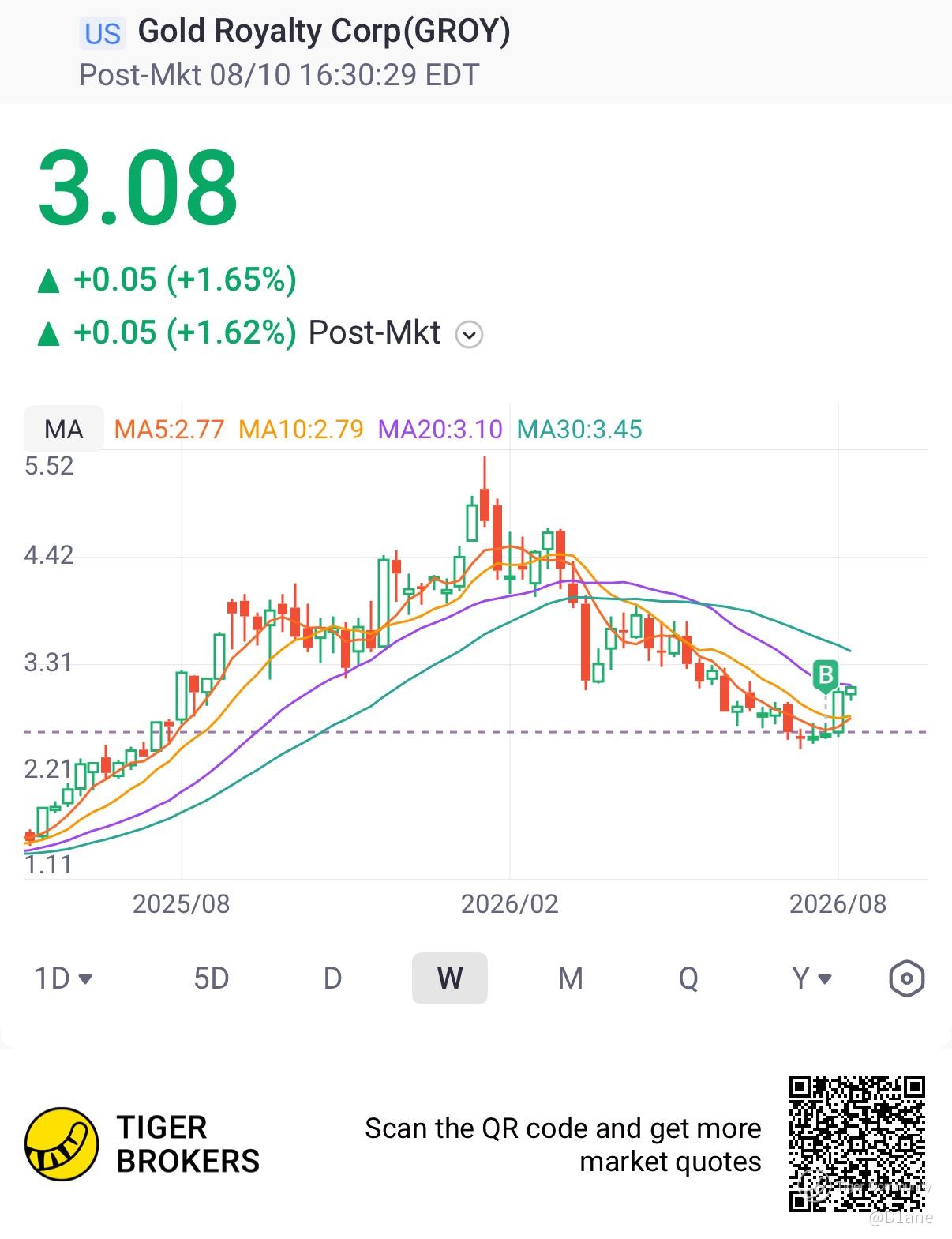Click the US market badge
The image size is (952, 1239).
point(103,34)
